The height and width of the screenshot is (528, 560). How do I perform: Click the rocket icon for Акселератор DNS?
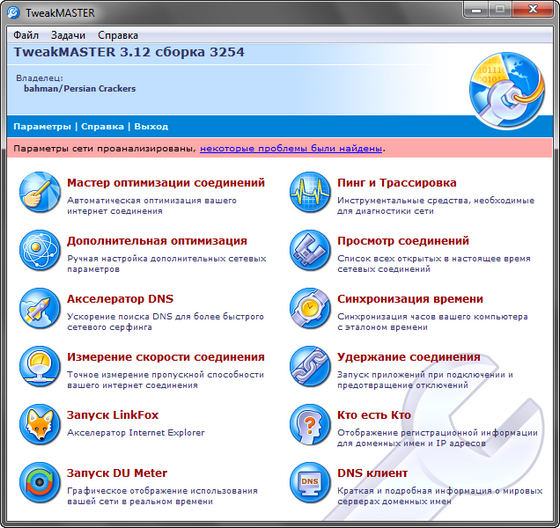click(x=40, y=308)
